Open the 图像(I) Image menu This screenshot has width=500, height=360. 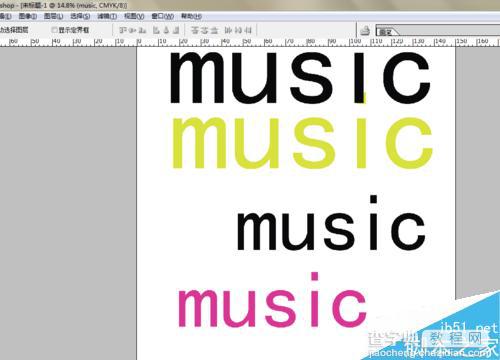[27, 16]
